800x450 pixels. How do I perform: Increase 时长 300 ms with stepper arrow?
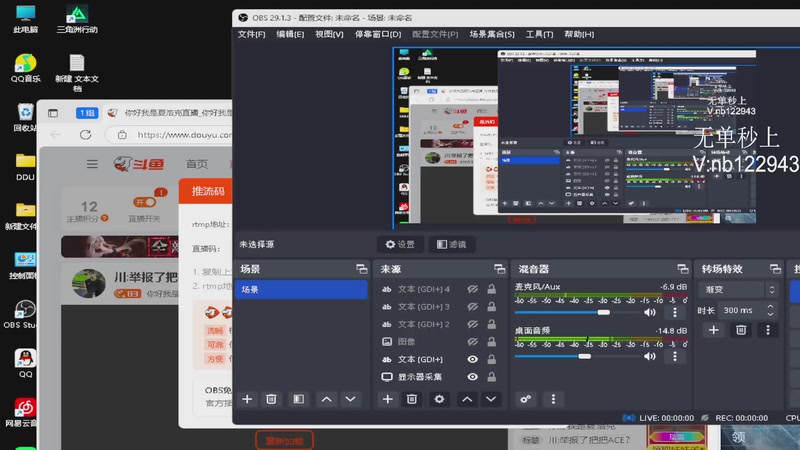pyautogui.click(x=770, y=306)
